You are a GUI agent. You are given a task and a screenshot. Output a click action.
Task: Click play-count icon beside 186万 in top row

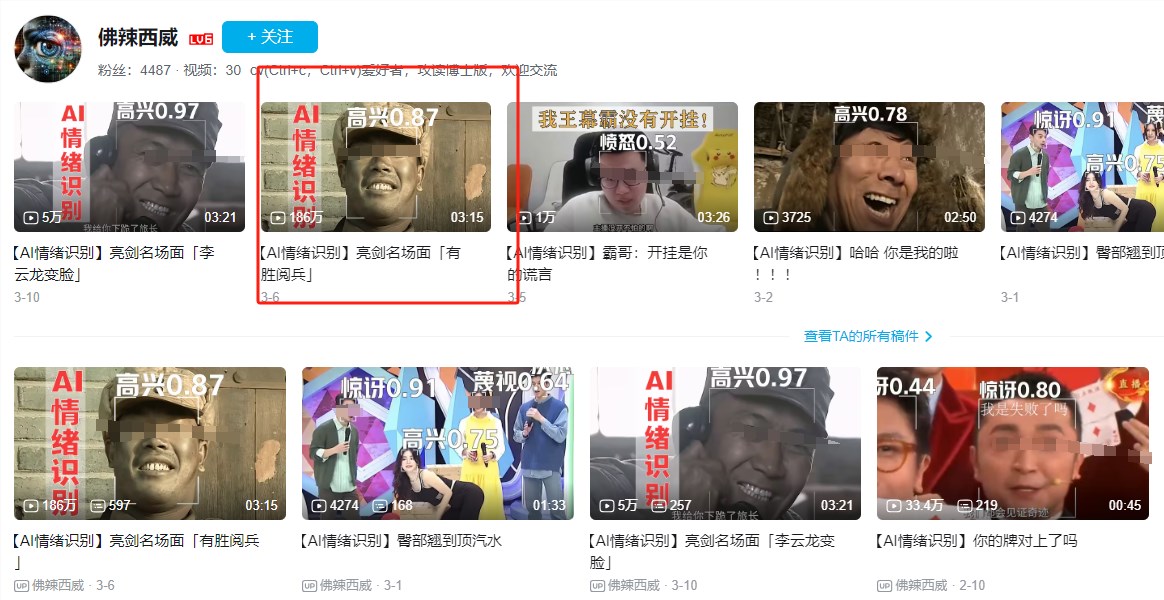(x=278, y=218)
